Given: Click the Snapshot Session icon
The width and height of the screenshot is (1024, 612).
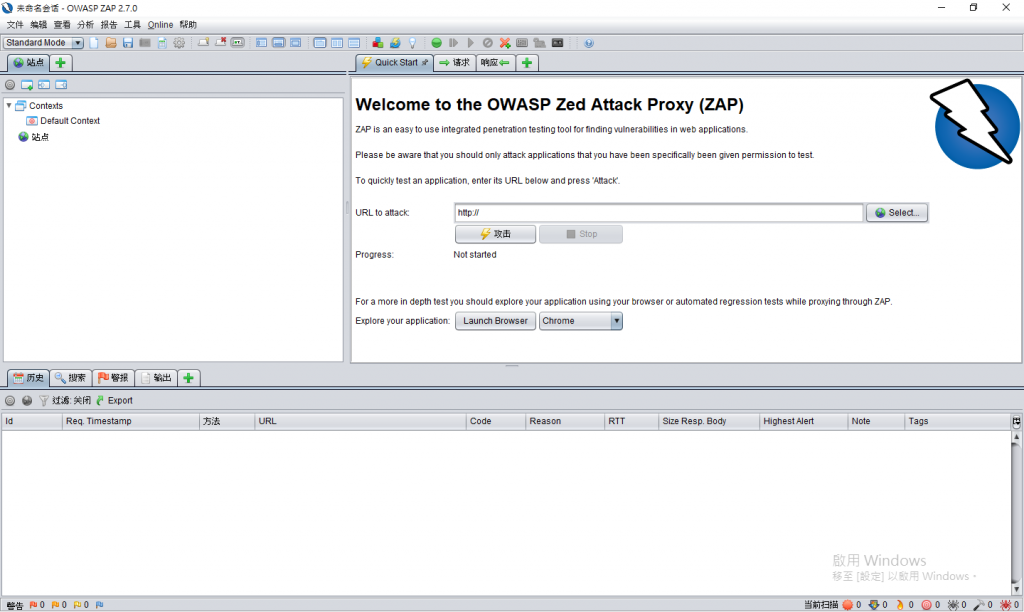Looking at the screenshot, I should 145,43.
